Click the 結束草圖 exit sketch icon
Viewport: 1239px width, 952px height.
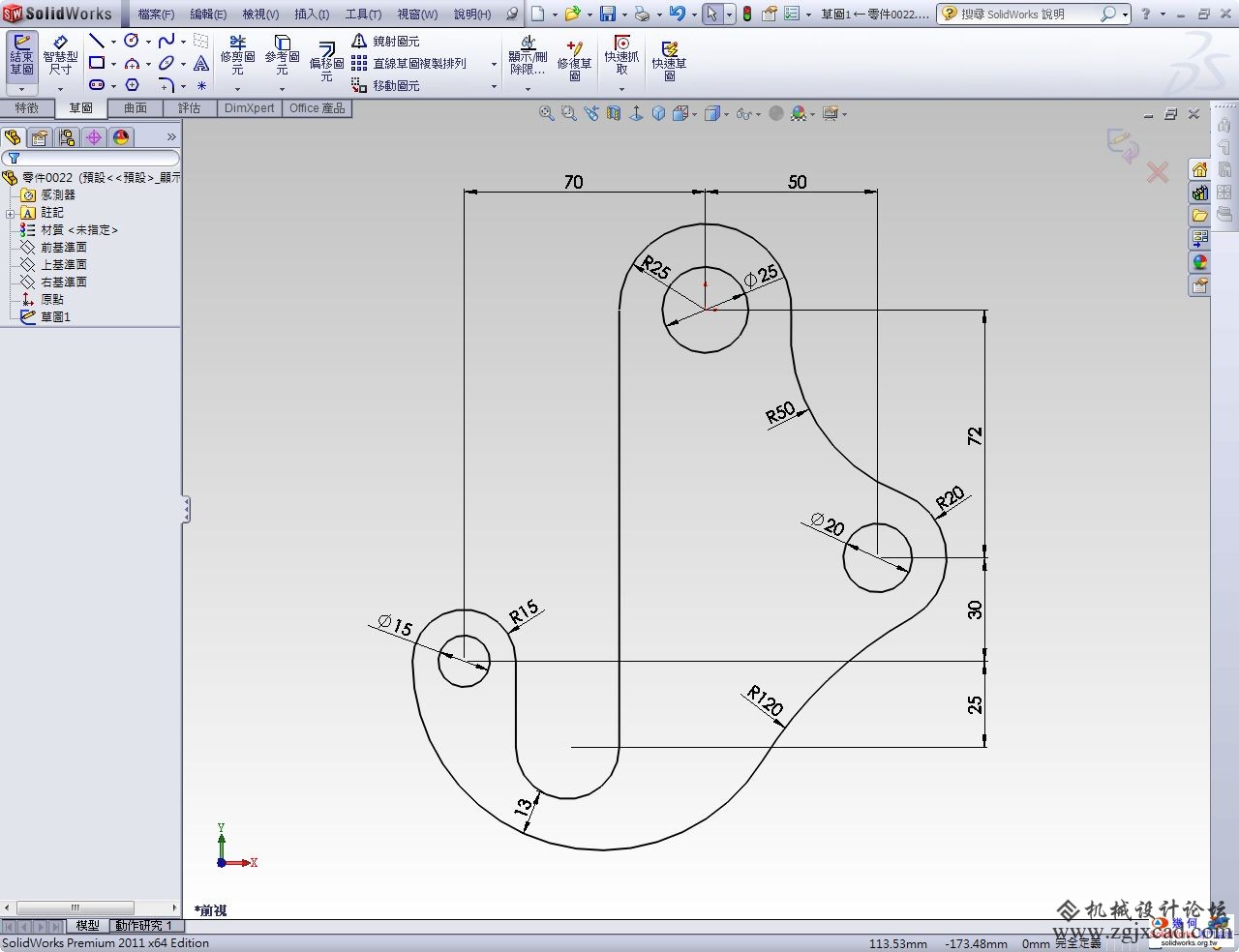tap(22, 54)
